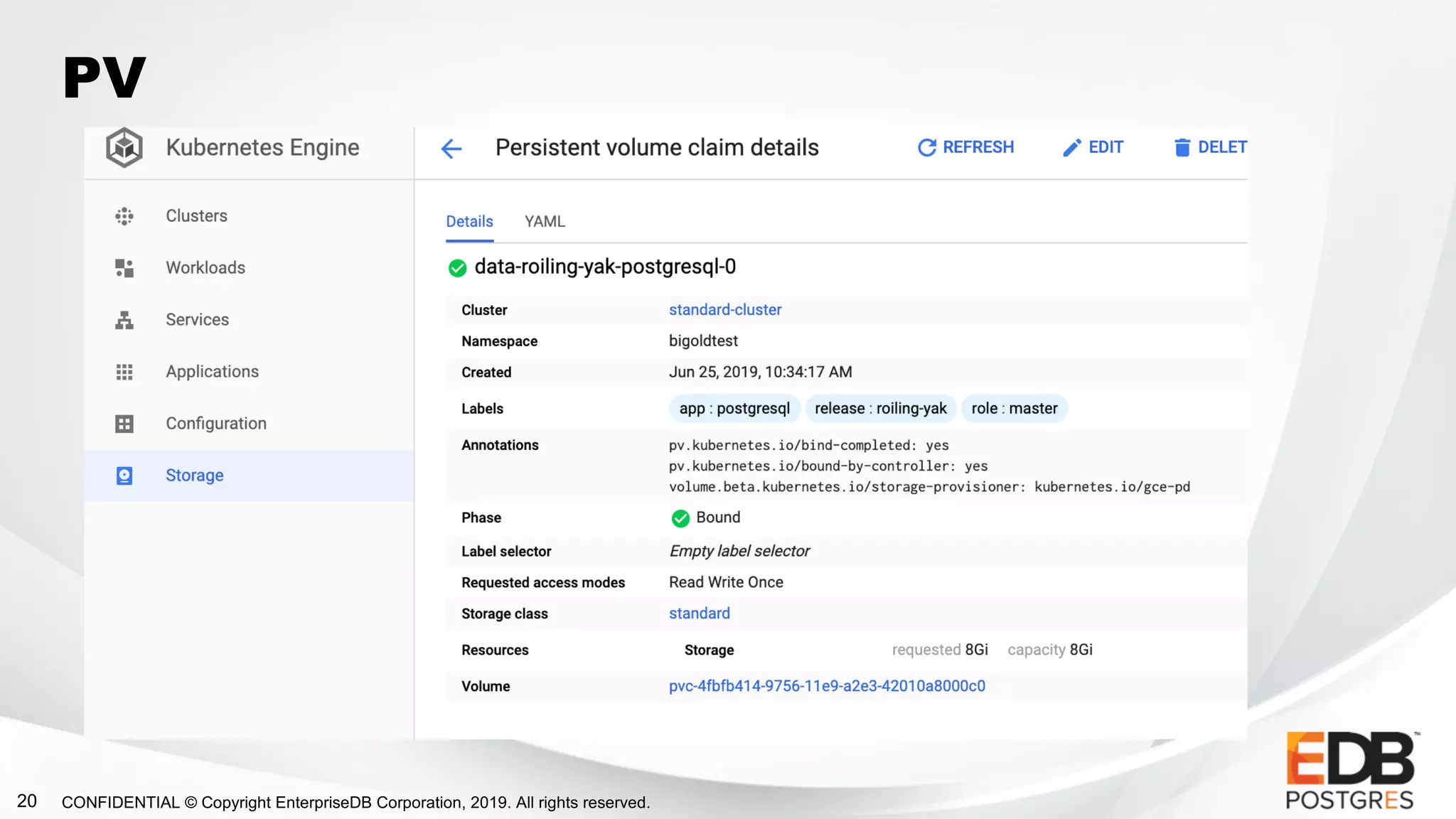Open Workloads in the sidebar menu

(x=205, y=268)
